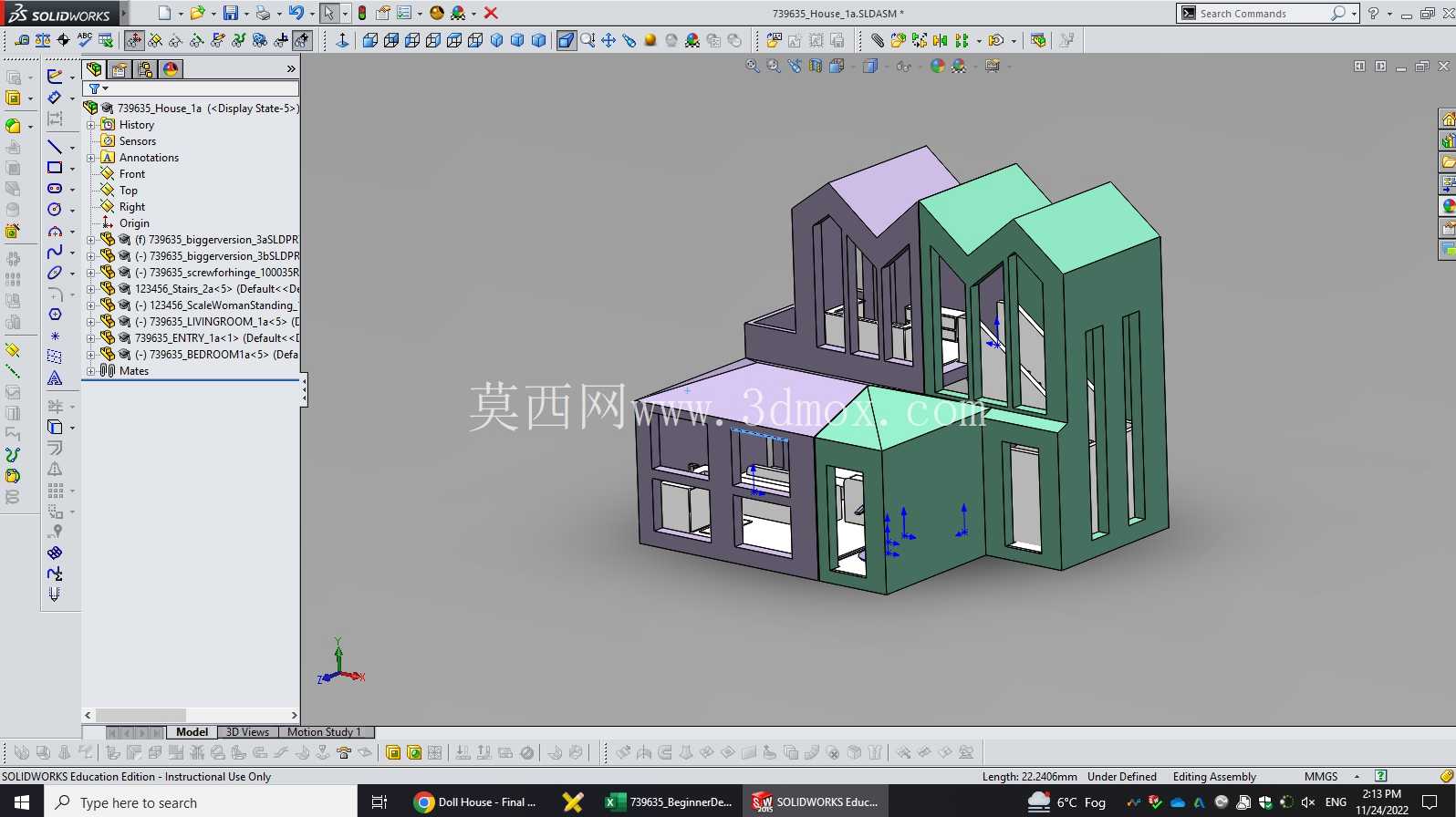Open Doll House Chrome window from taskbar
1456x817 pixels.
click(474, 802)
